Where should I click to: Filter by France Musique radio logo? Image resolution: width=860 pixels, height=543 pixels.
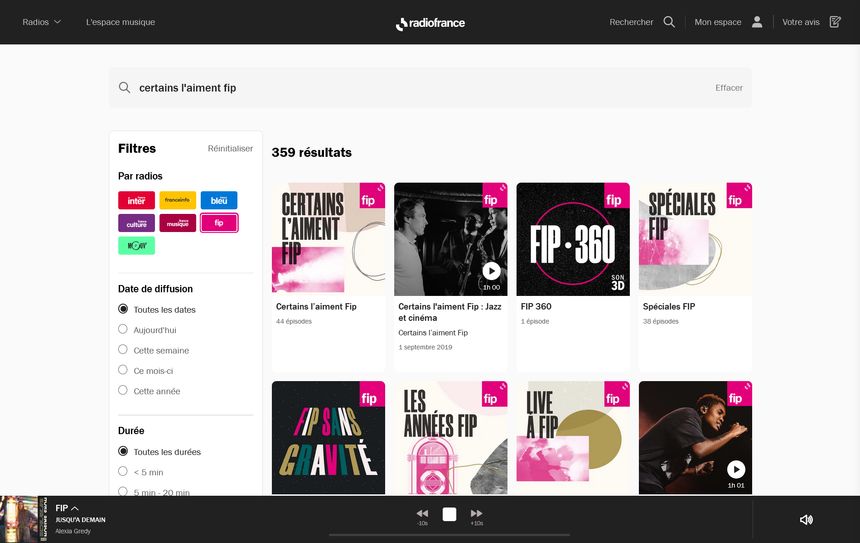point(178,223)
